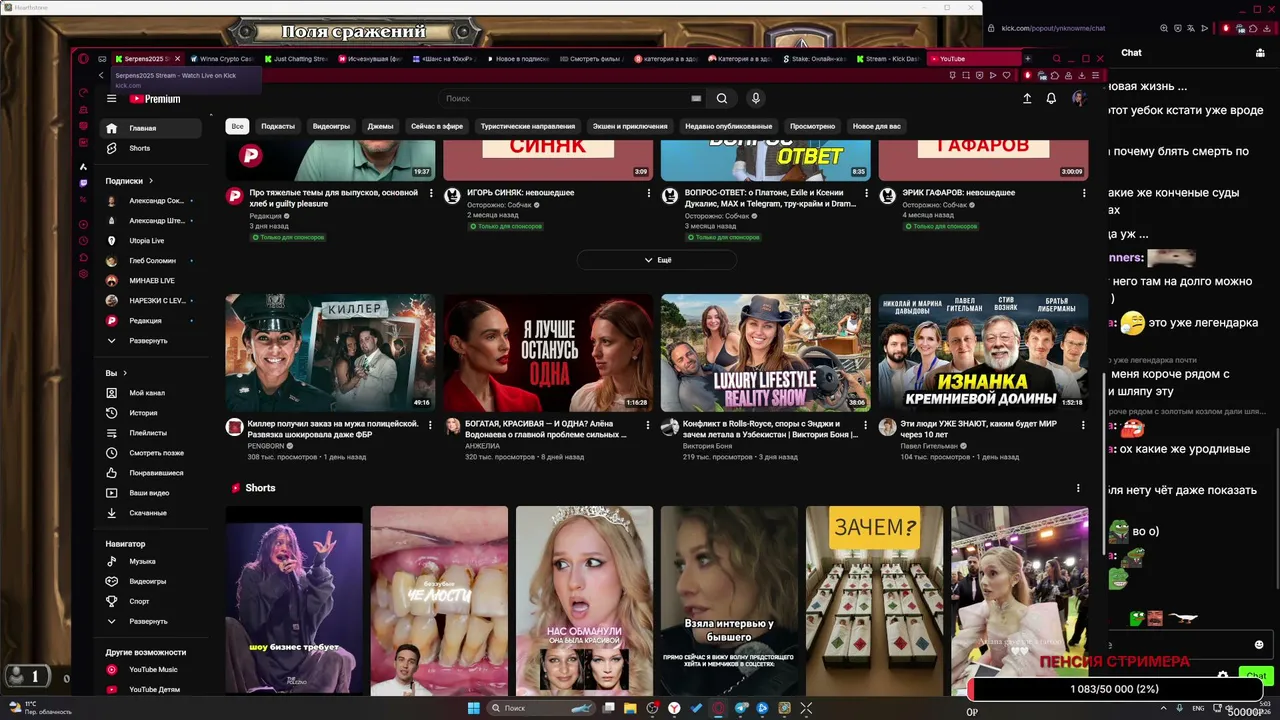Open Спорт in the Навигатор section
This screenshot has width=1280, height=720.
(x=153, y=601)
